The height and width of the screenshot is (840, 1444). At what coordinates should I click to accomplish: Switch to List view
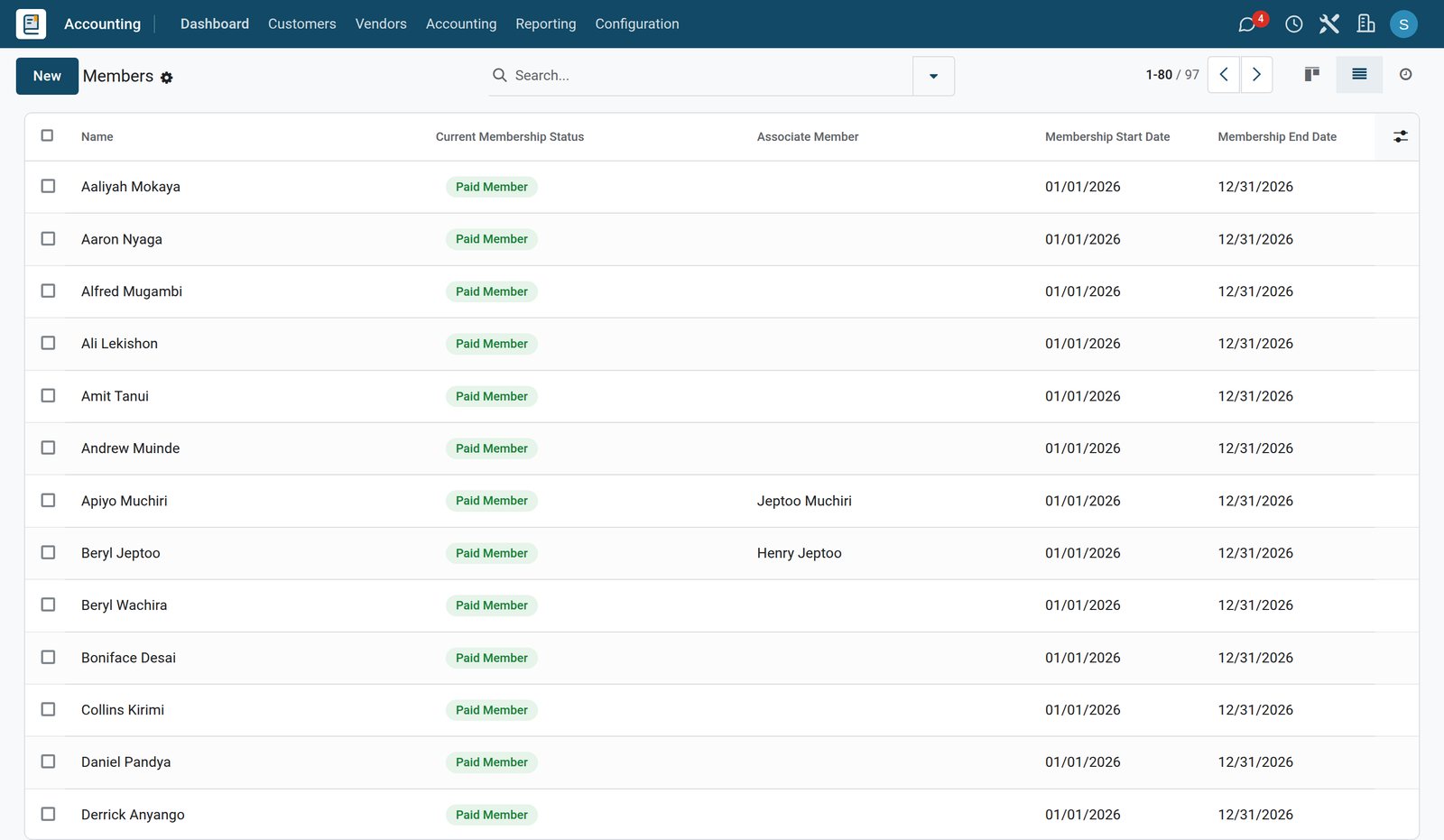[x=1359, y=75]
